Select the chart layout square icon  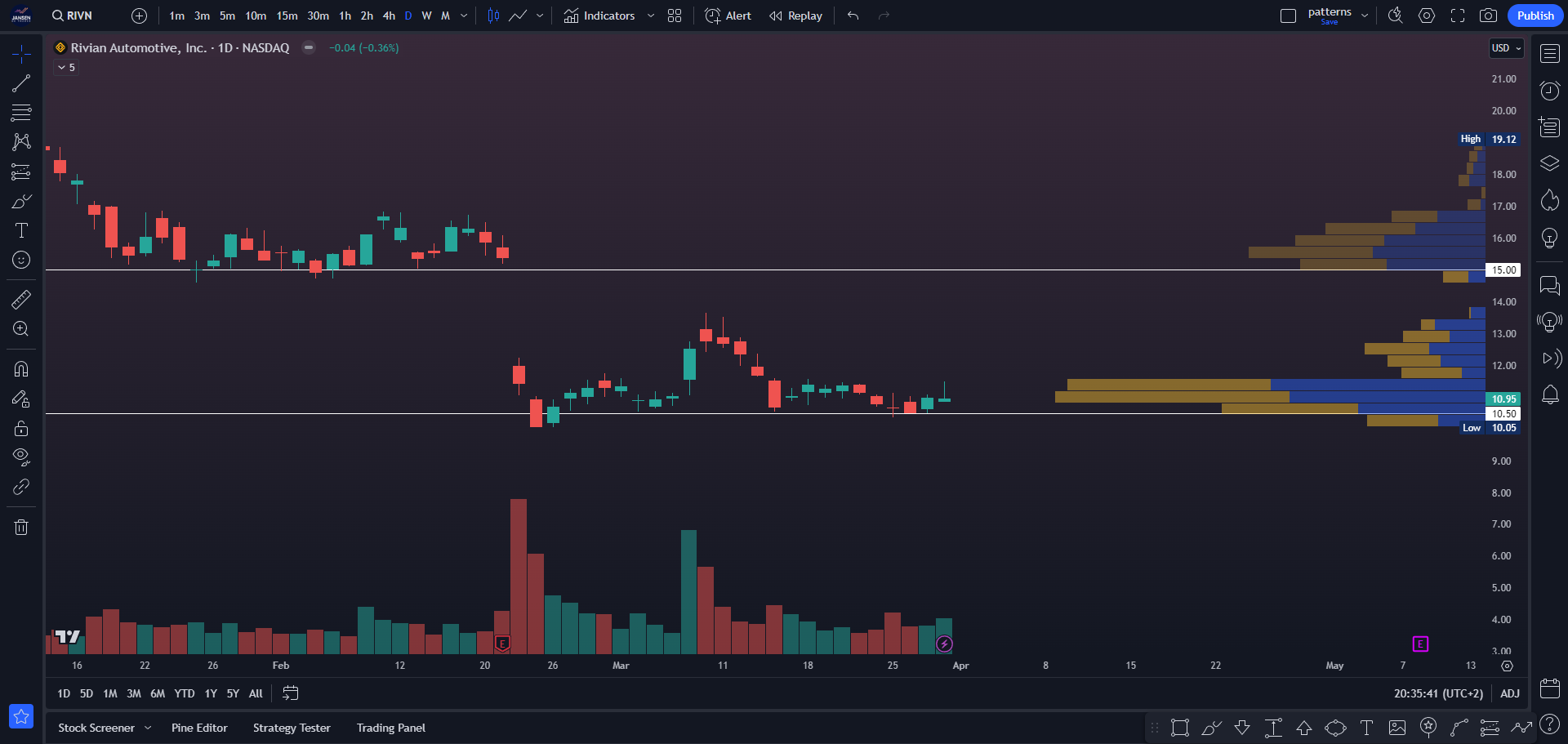pos(1288,16)
